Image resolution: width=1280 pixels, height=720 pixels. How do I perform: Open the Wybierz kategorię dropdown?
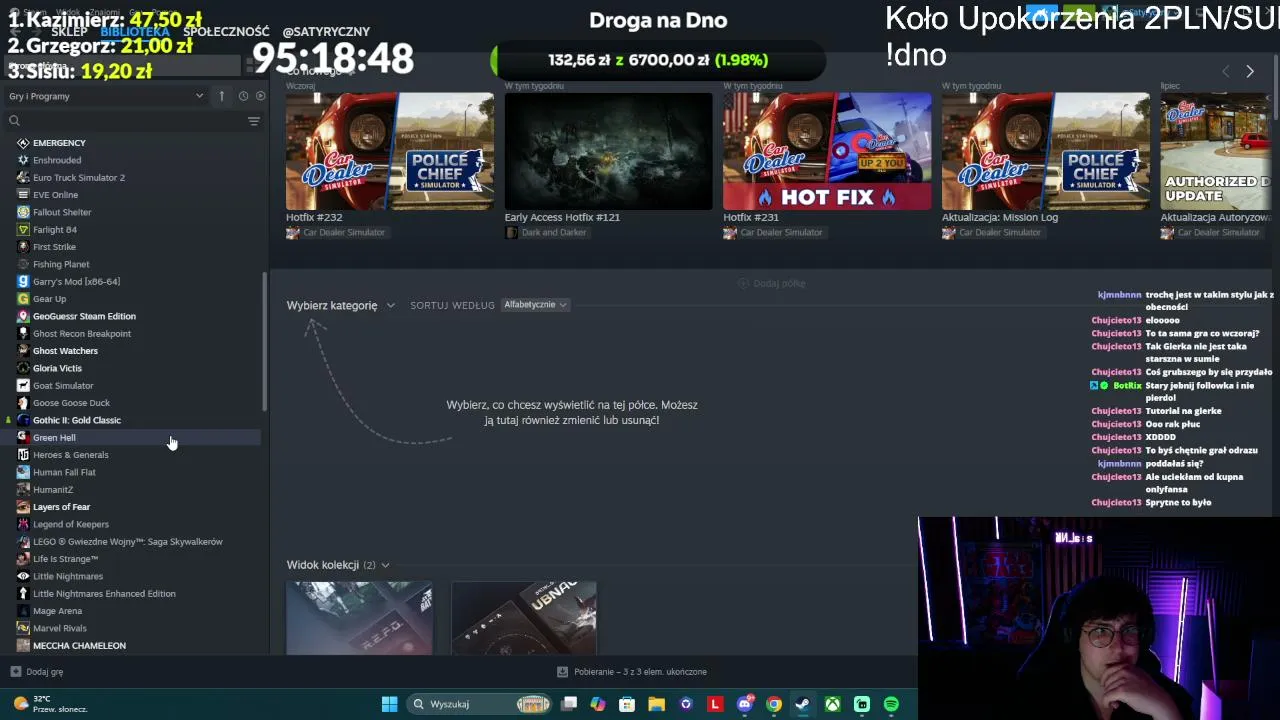(340, 305)
